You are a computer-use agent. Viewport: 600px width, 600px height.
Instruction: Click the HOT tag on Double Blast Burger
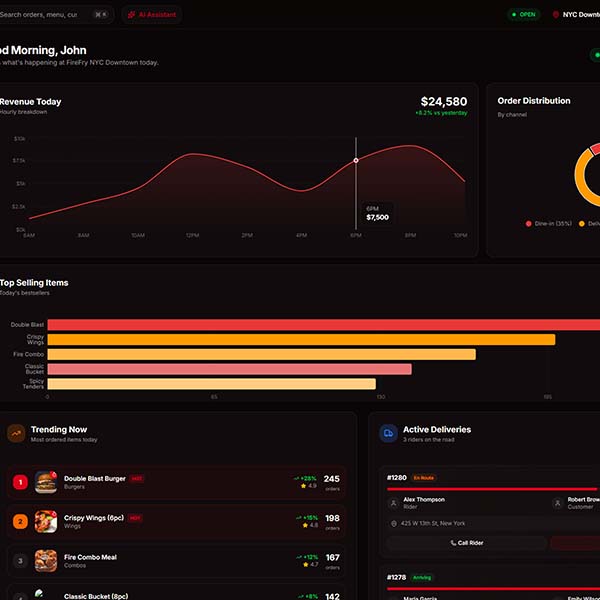click(137, 479)
